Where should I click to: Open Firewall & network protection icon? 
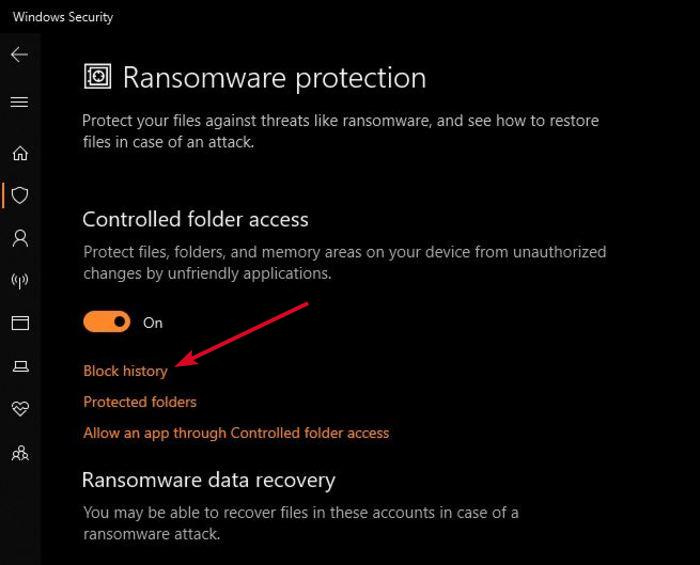[20, 281]
